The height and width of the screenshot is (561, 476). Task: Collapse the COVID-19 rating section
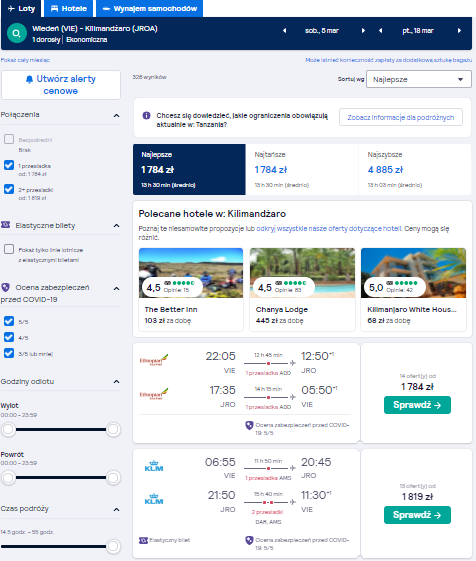116,288
